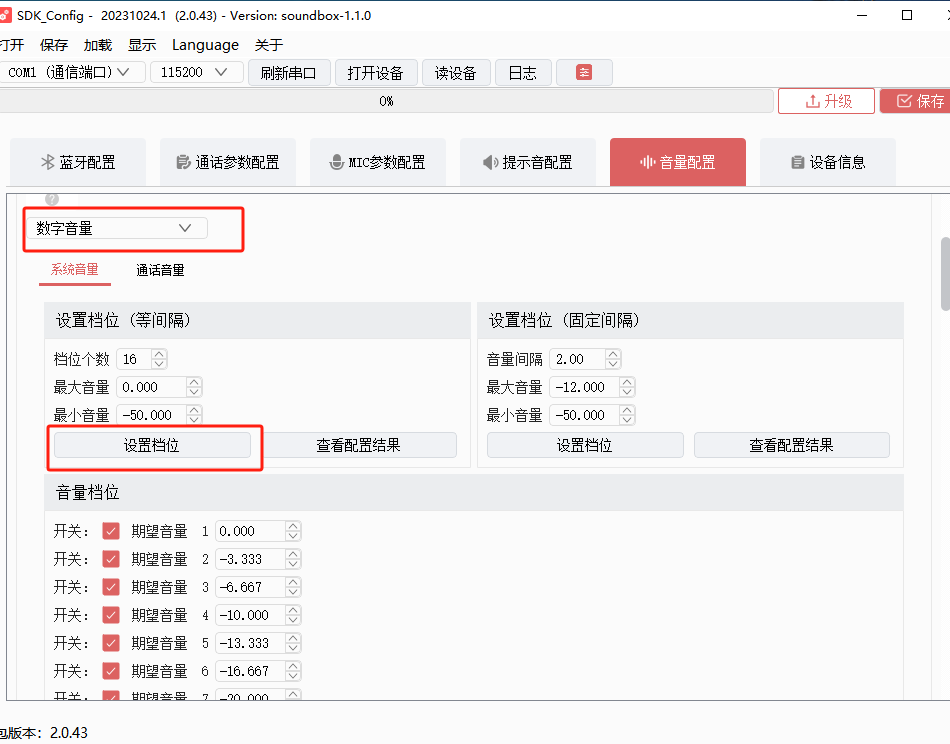Toggle the 期望音量 1 switch checkbox
This screenshot has width=950, height=744.
[x=111, y=531]
